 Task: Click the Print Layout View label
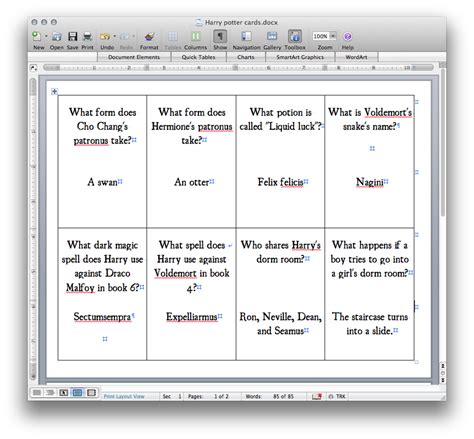pyautogui.click(x=124, y=396)
